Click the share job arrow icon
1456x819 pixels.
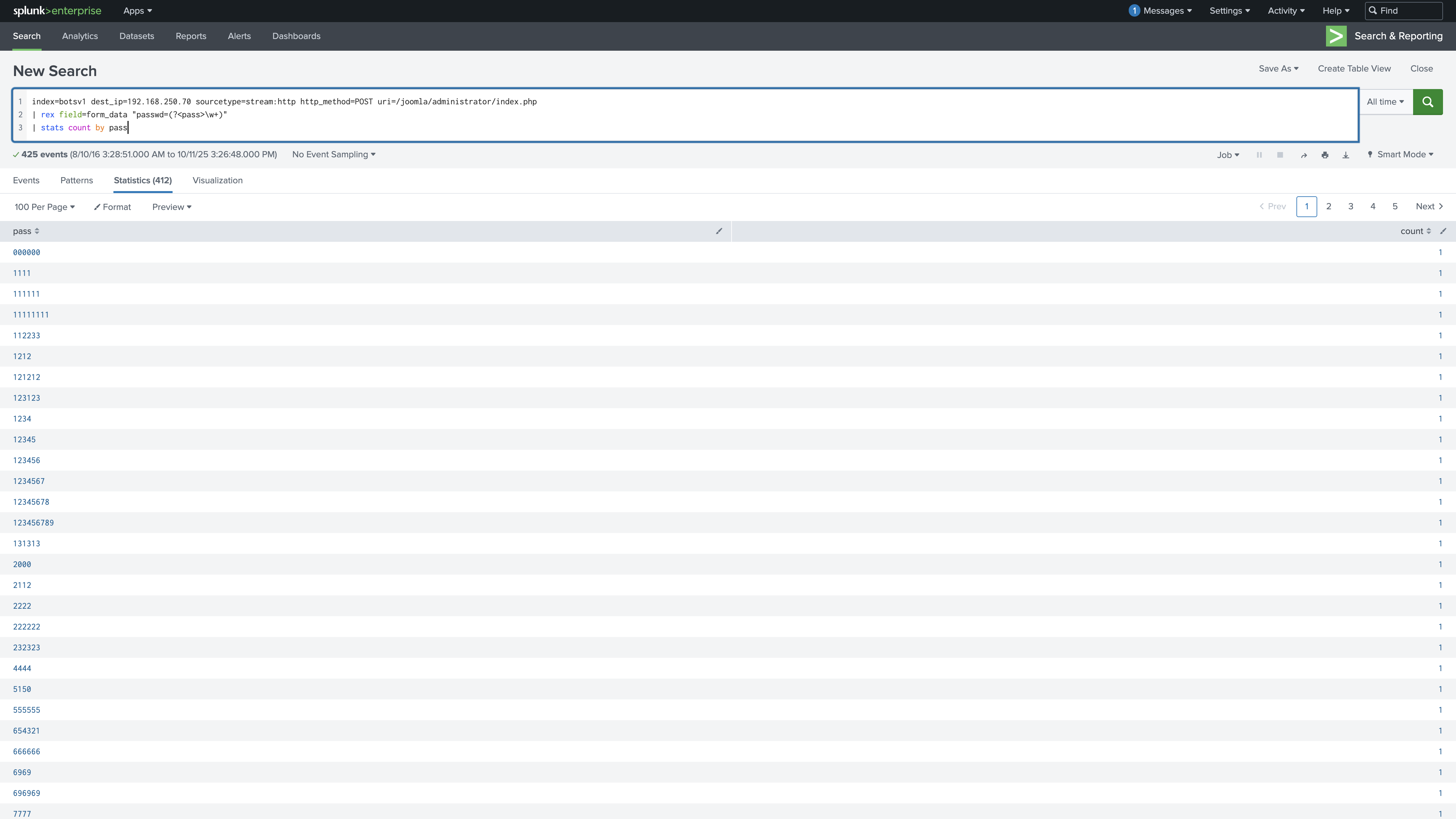pos(1303,155)
